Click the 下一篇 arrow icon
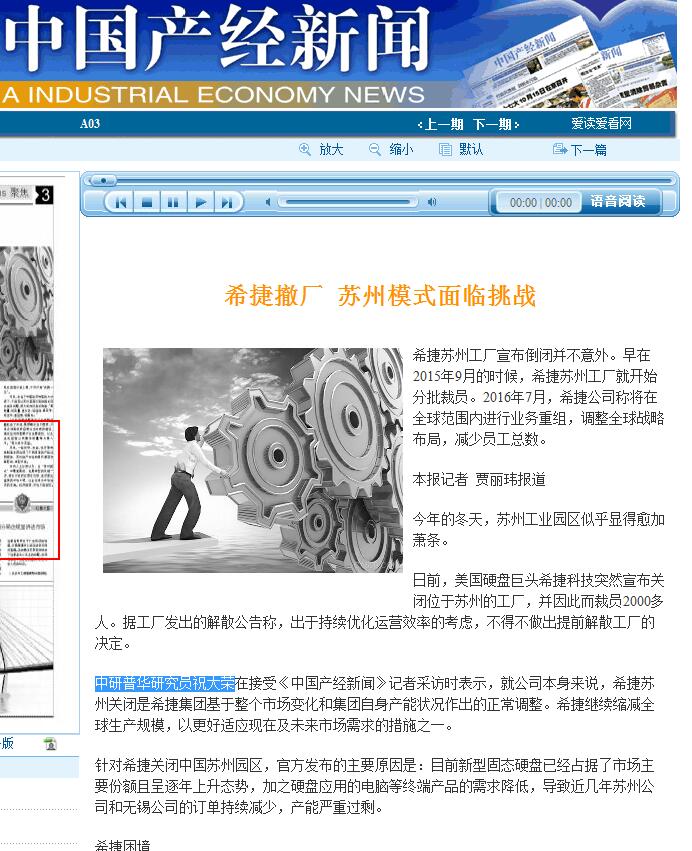The width and height of the screenshot is (692, 851). (x=560, y=149)
